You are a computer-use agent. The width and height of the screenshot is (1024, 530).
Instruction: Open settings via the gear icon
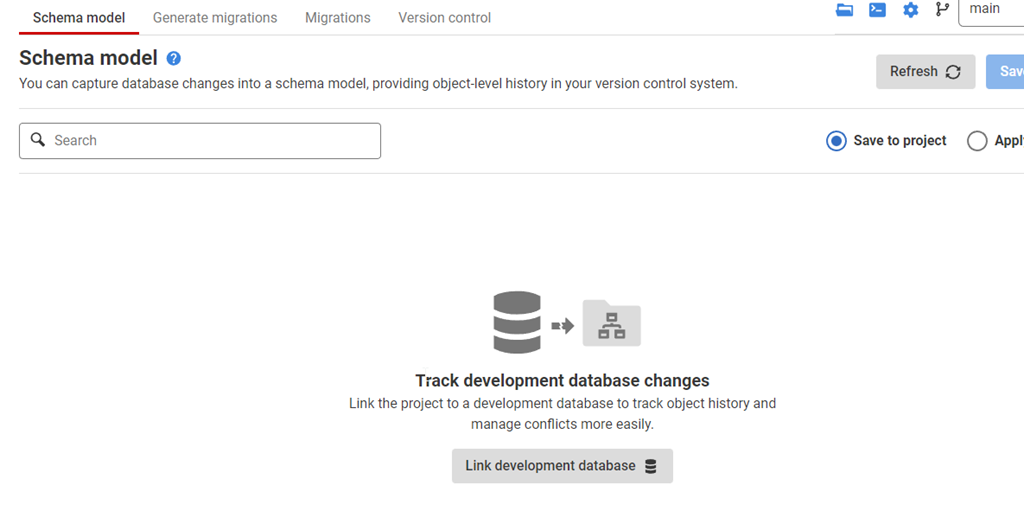pyautogui.click(x=910, y=10)
